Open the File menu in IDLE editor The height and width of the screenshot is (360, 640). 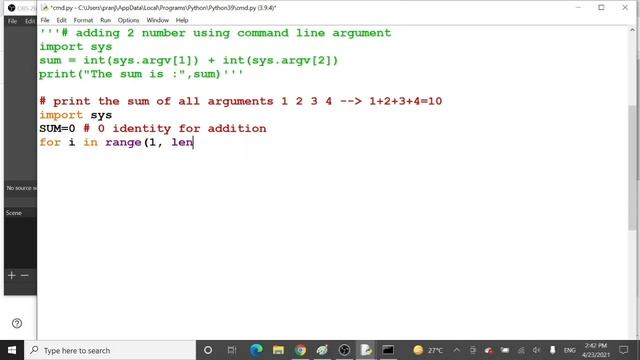pos(45,20)
